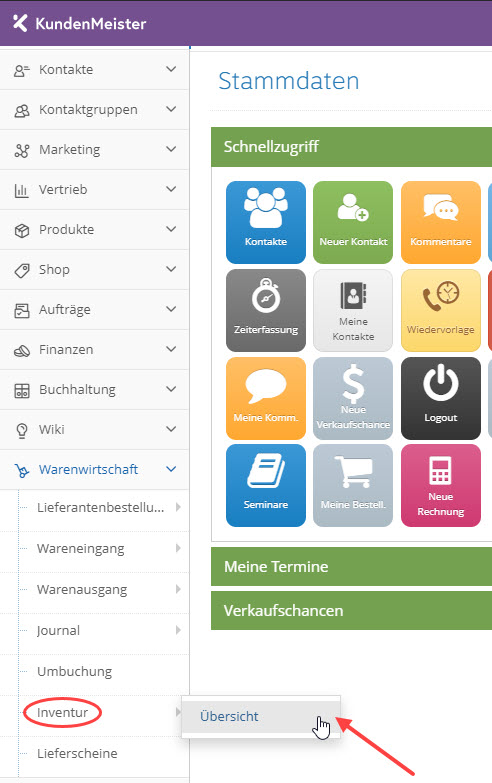Open the Neue Rechnung calculator tile

click(x=441, y=485)
